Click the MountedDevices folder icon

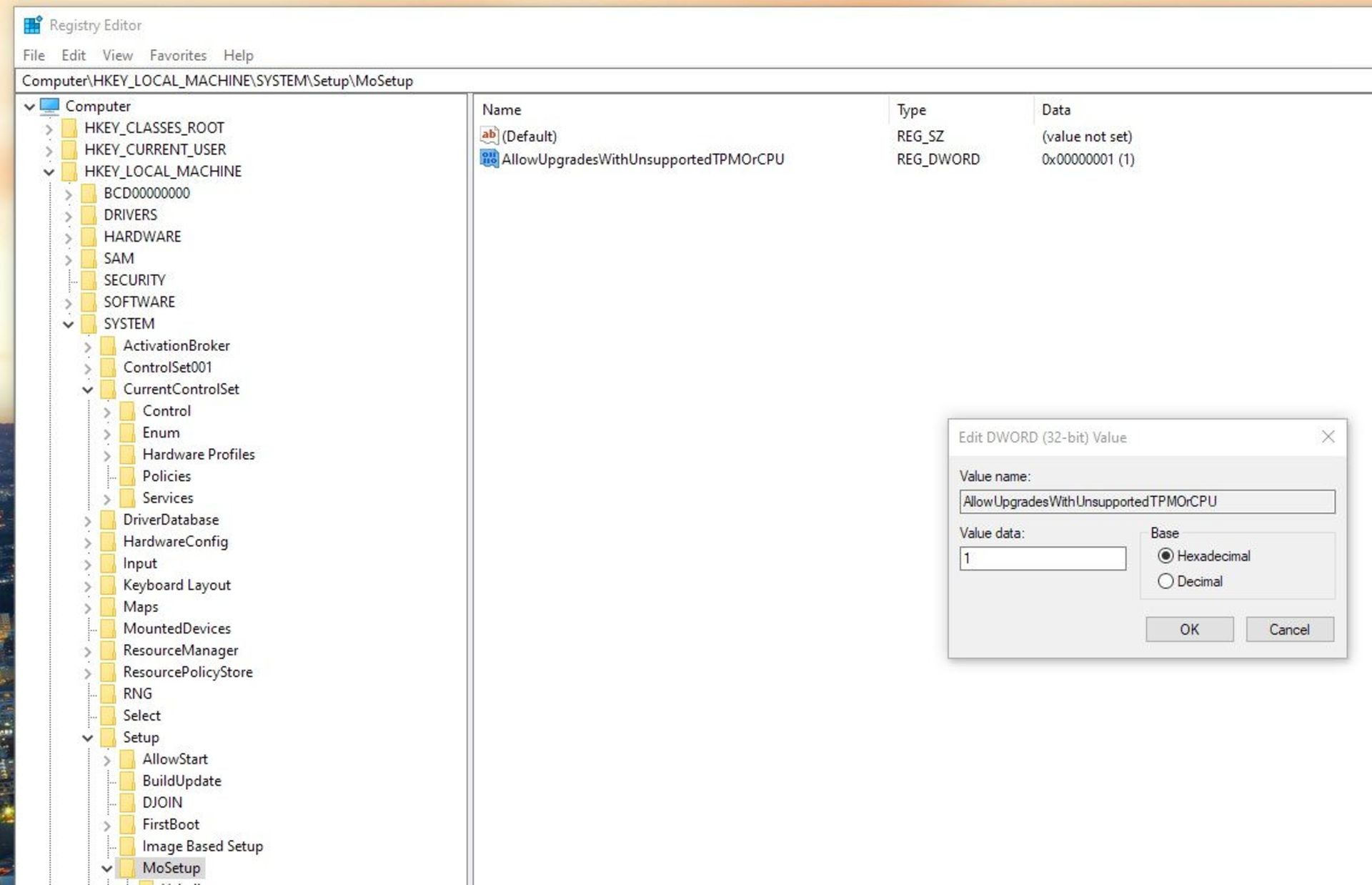coord(109,628)
